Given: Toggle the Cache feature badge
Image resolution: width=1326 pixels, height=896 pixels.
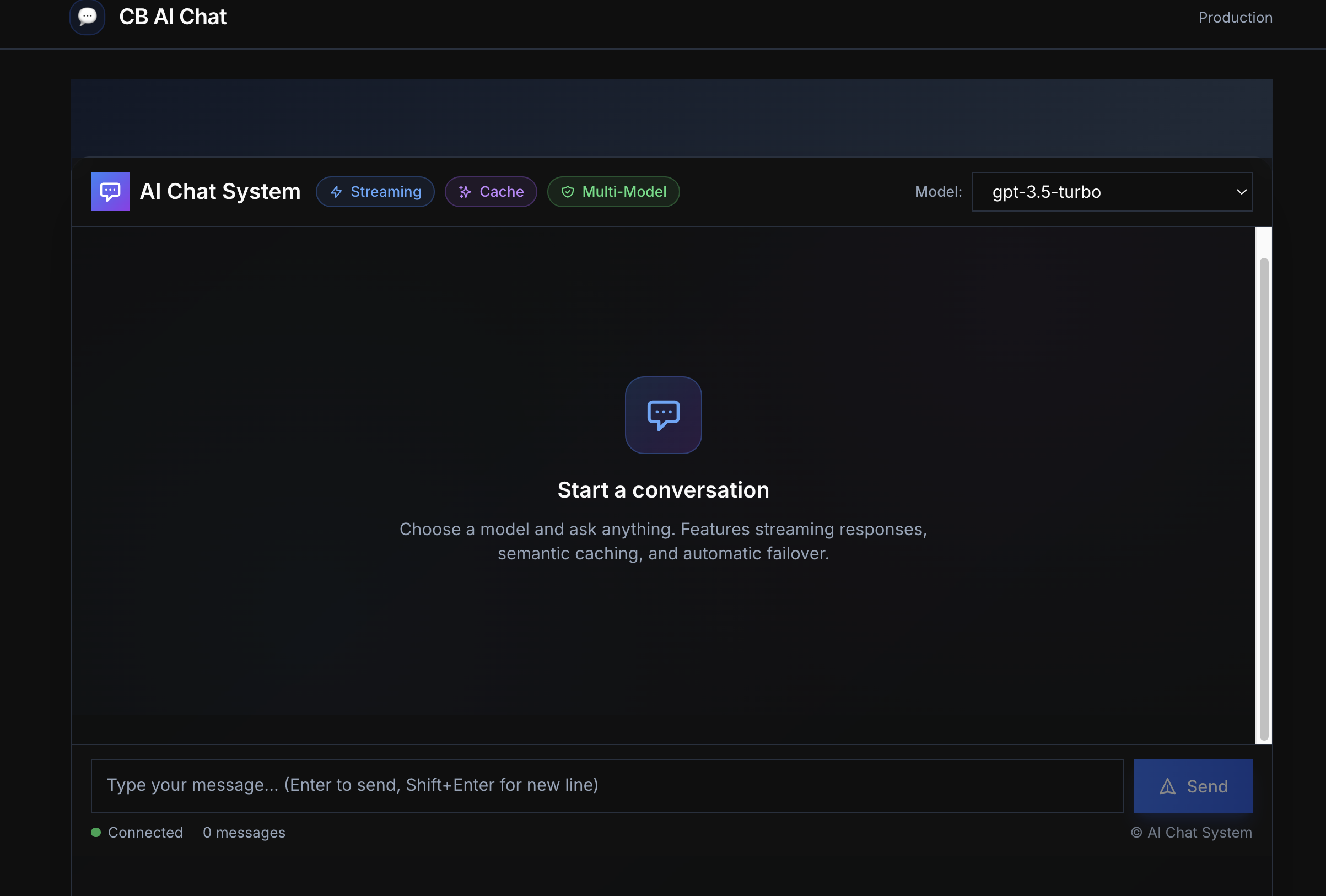Looking at the screenshot, I should [490, 192].
